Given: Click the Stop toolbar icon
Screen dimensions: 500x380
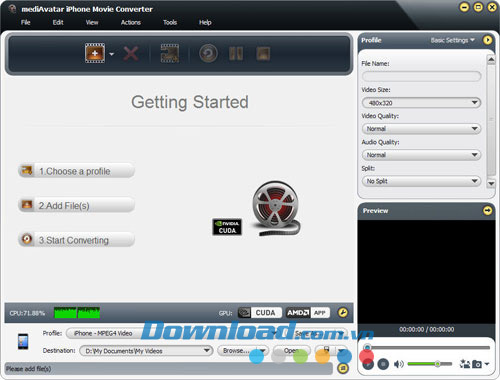Looking at the screenshot, I should 263,53.
